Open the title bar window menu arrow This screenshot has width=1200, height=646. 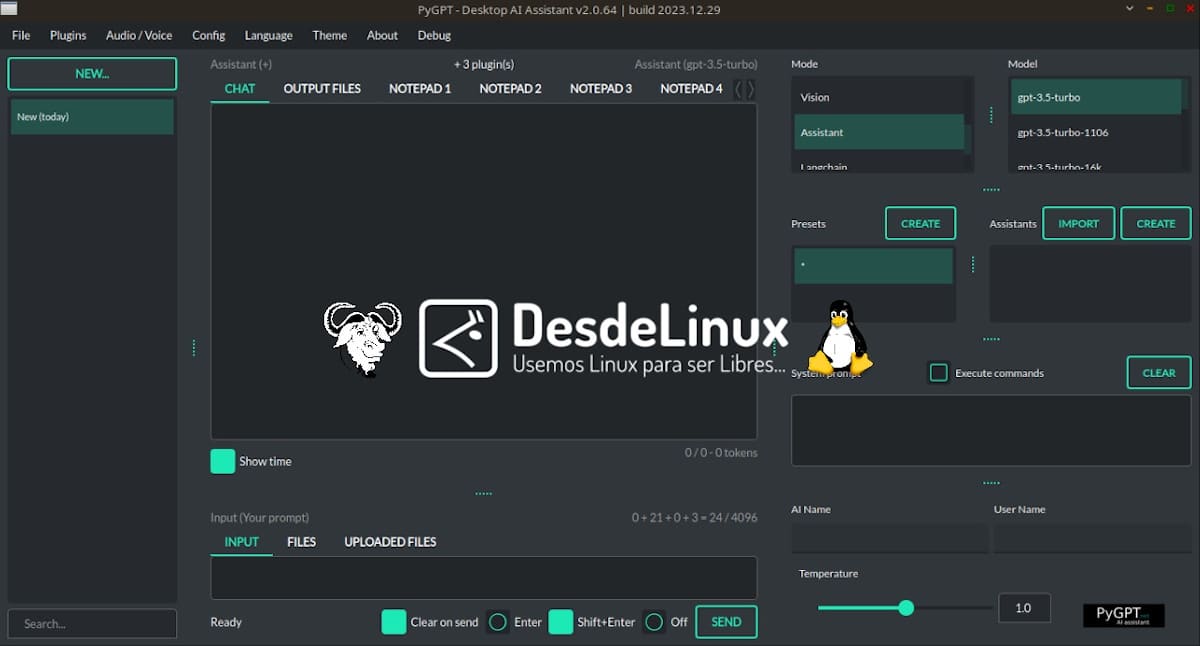1129,9
